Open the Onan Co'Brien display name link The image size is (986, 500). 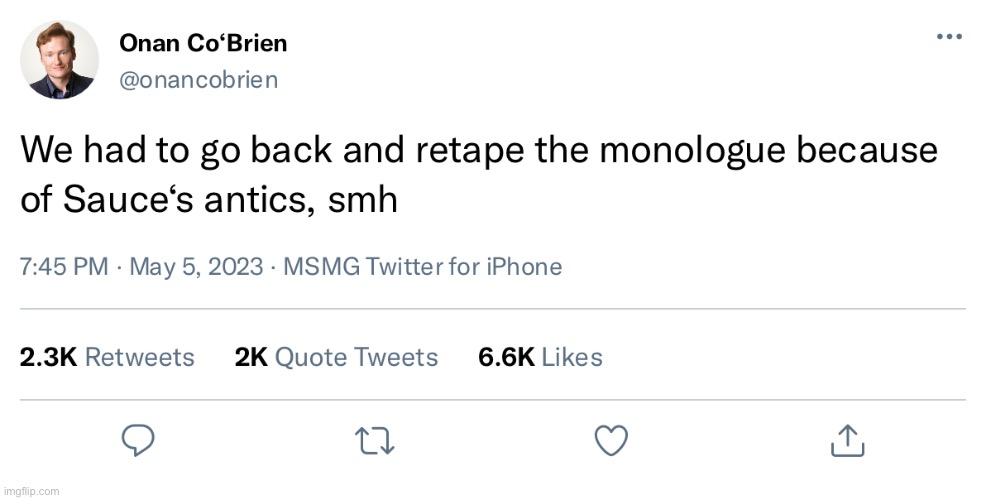(x=202, y=43)
